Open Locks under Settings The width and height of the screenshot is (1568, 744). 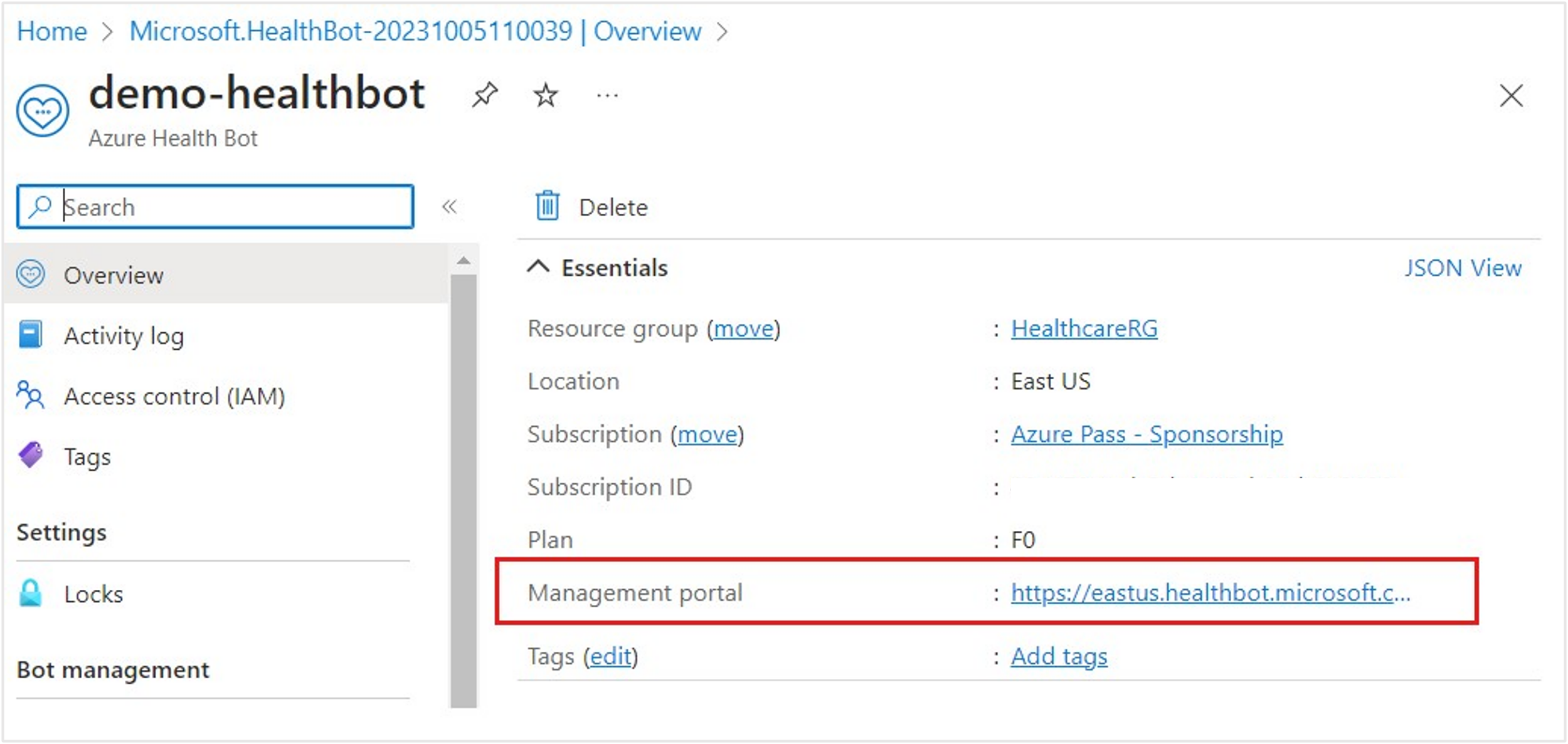click(x=93, y=594)
